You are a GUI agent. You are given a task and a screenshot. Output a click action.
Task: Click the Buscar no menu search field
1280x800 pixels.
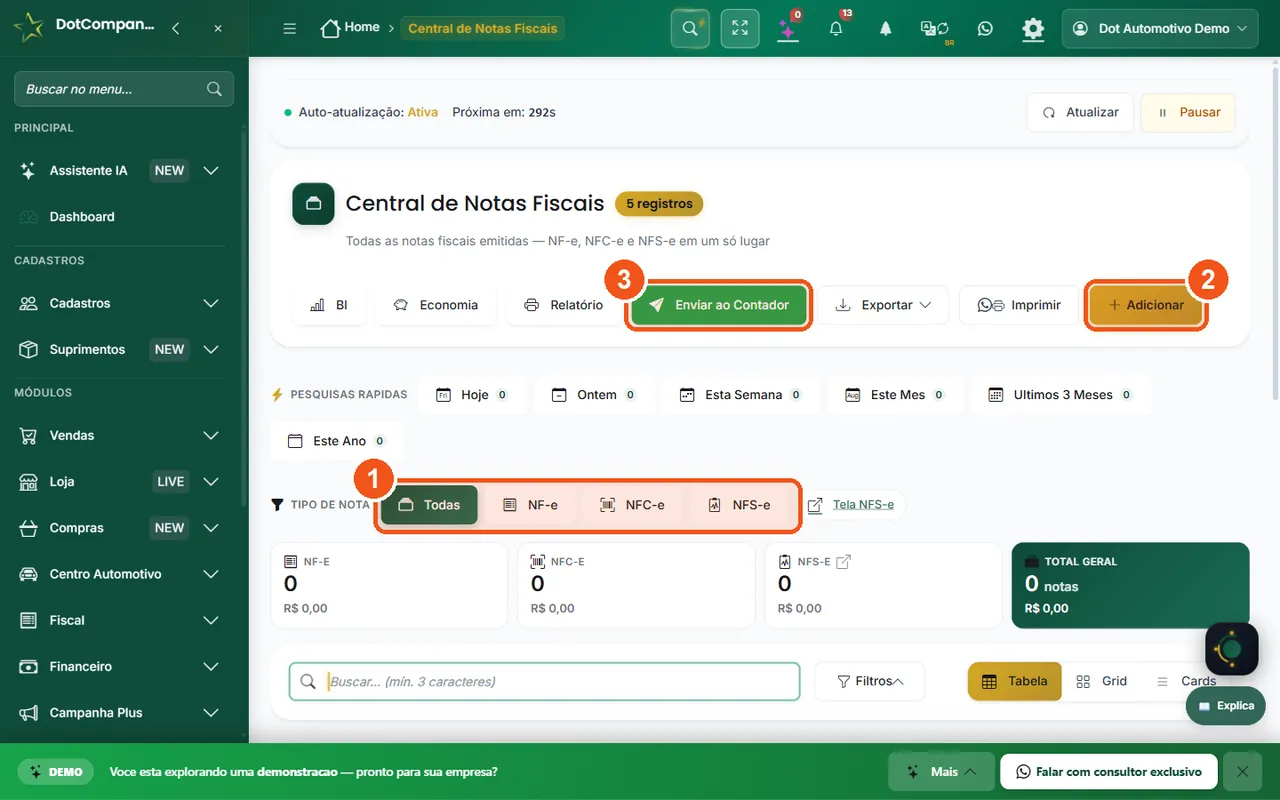(124, 89)
